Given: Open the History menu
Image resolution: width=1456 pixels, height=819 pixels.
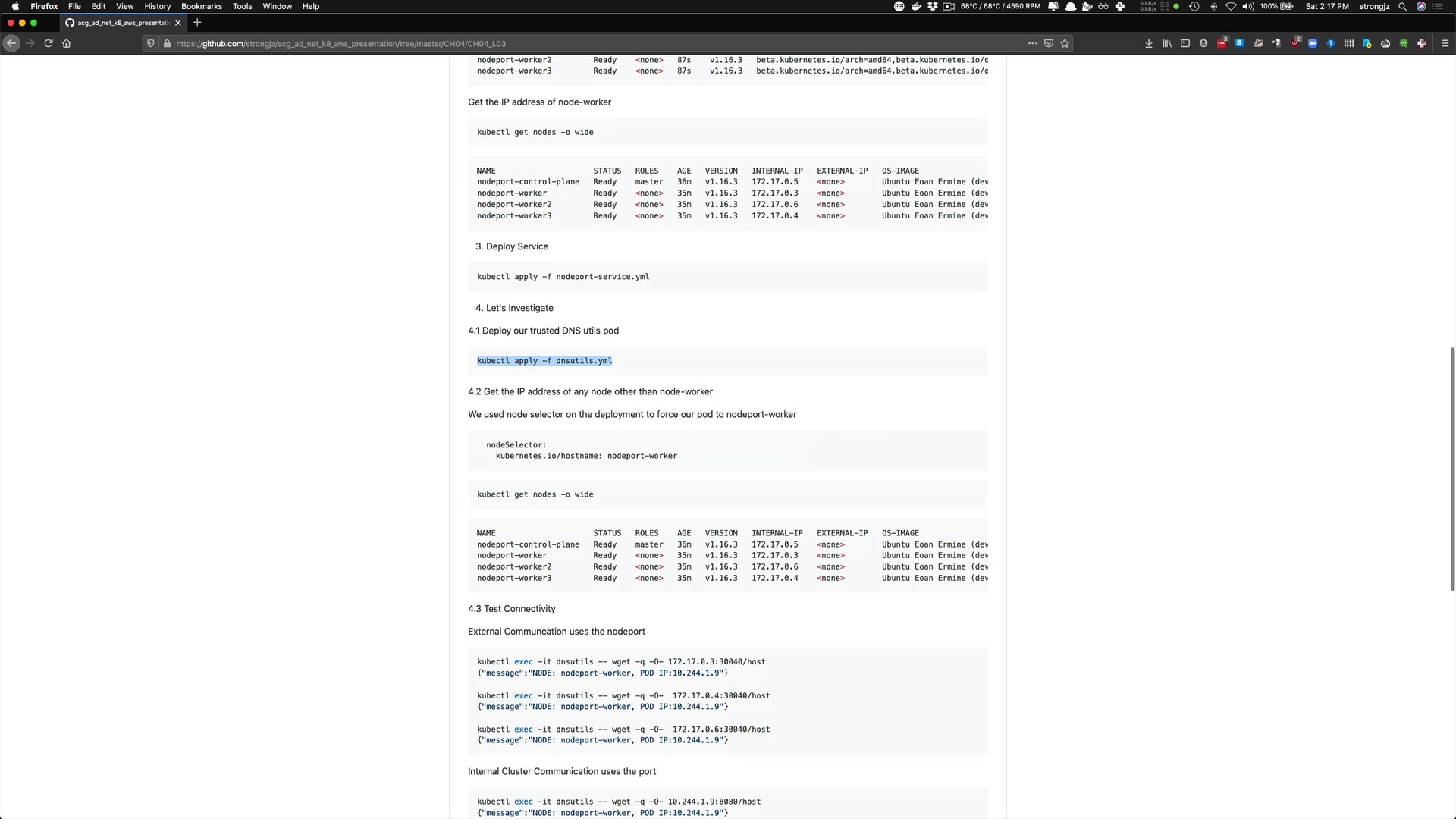Looking at the screenshot, I should 157,6.
